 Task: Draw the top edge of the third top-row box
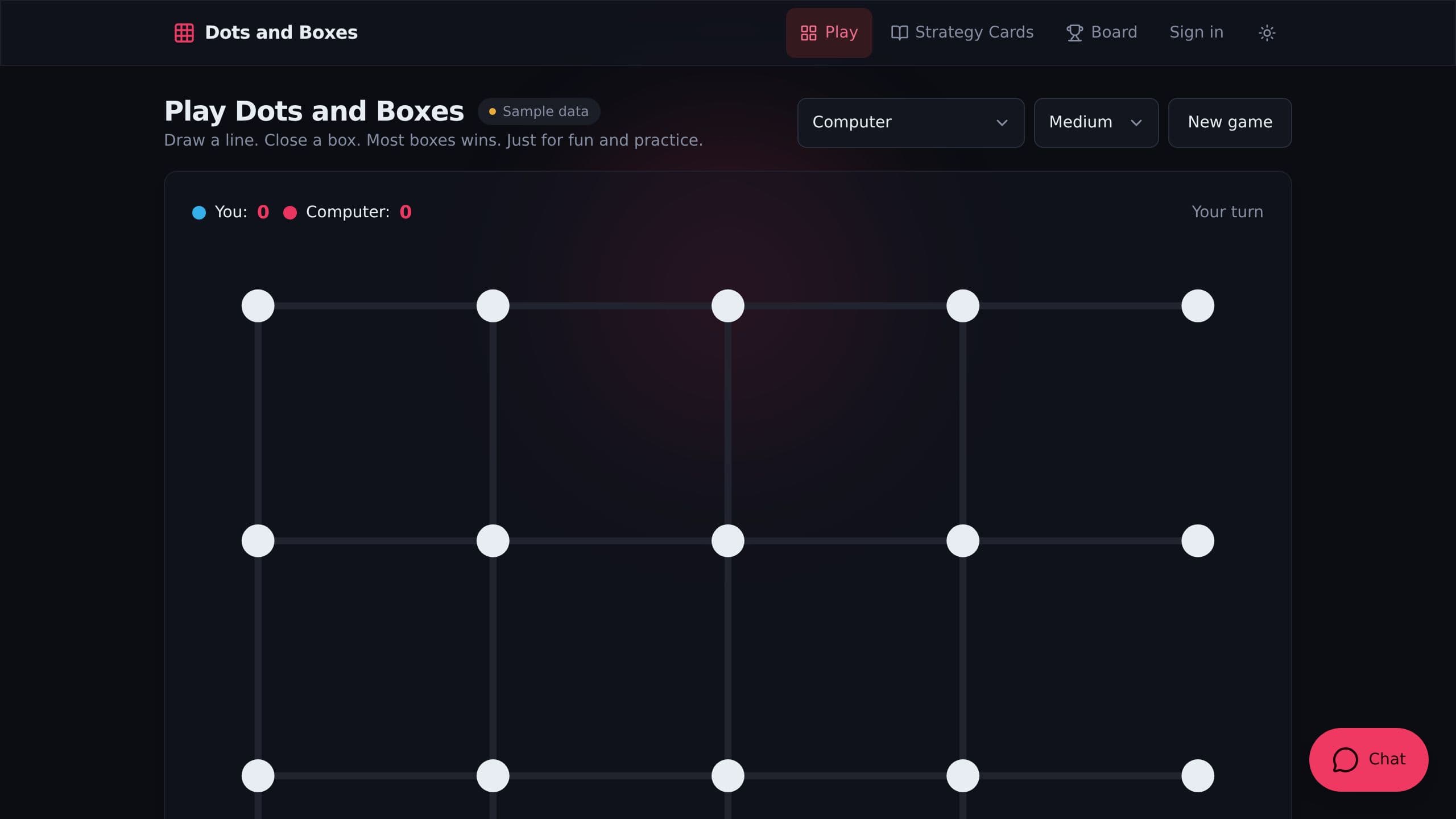pos(845,306)
